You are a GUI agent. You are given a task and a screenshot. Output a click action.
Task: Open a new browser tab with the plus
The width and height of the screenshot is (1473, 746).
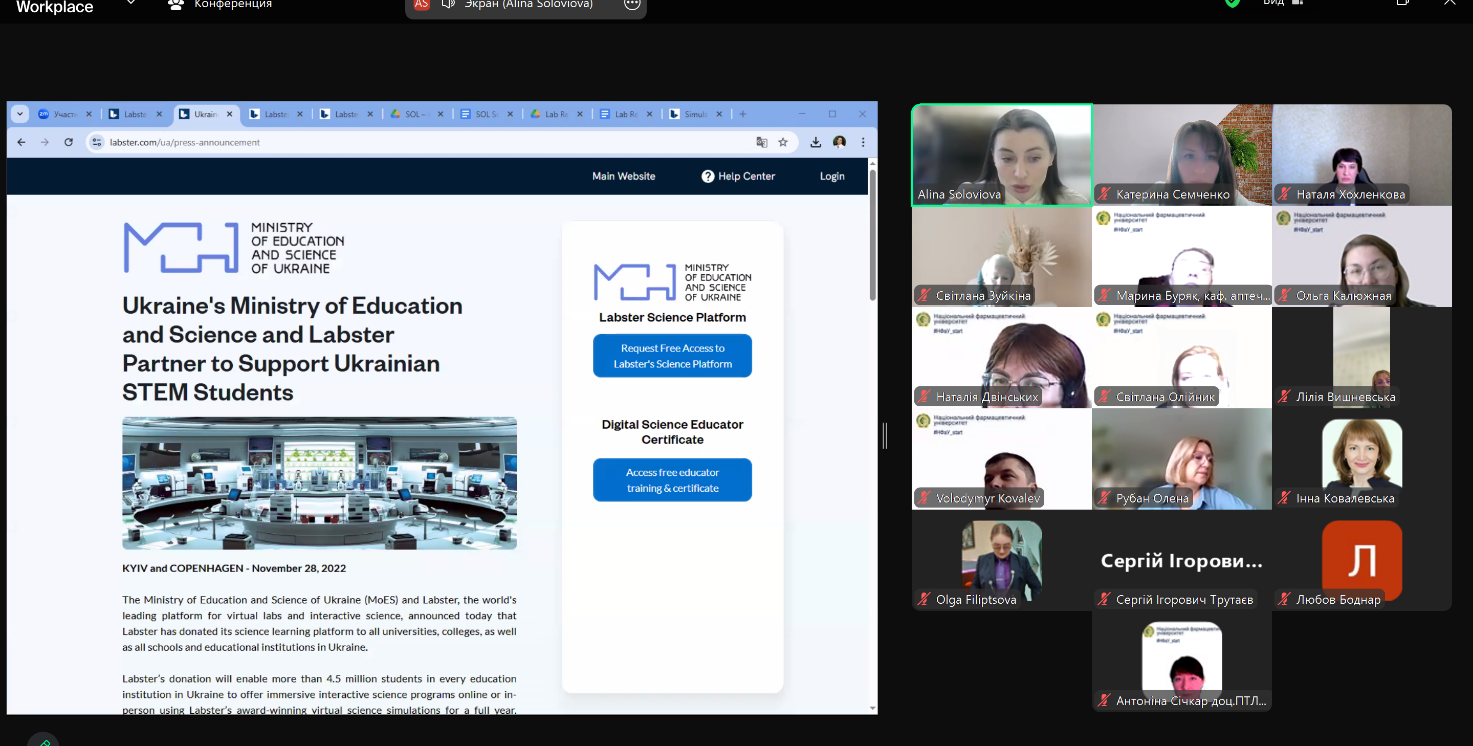pyautogui.click(x=742, y=114)
